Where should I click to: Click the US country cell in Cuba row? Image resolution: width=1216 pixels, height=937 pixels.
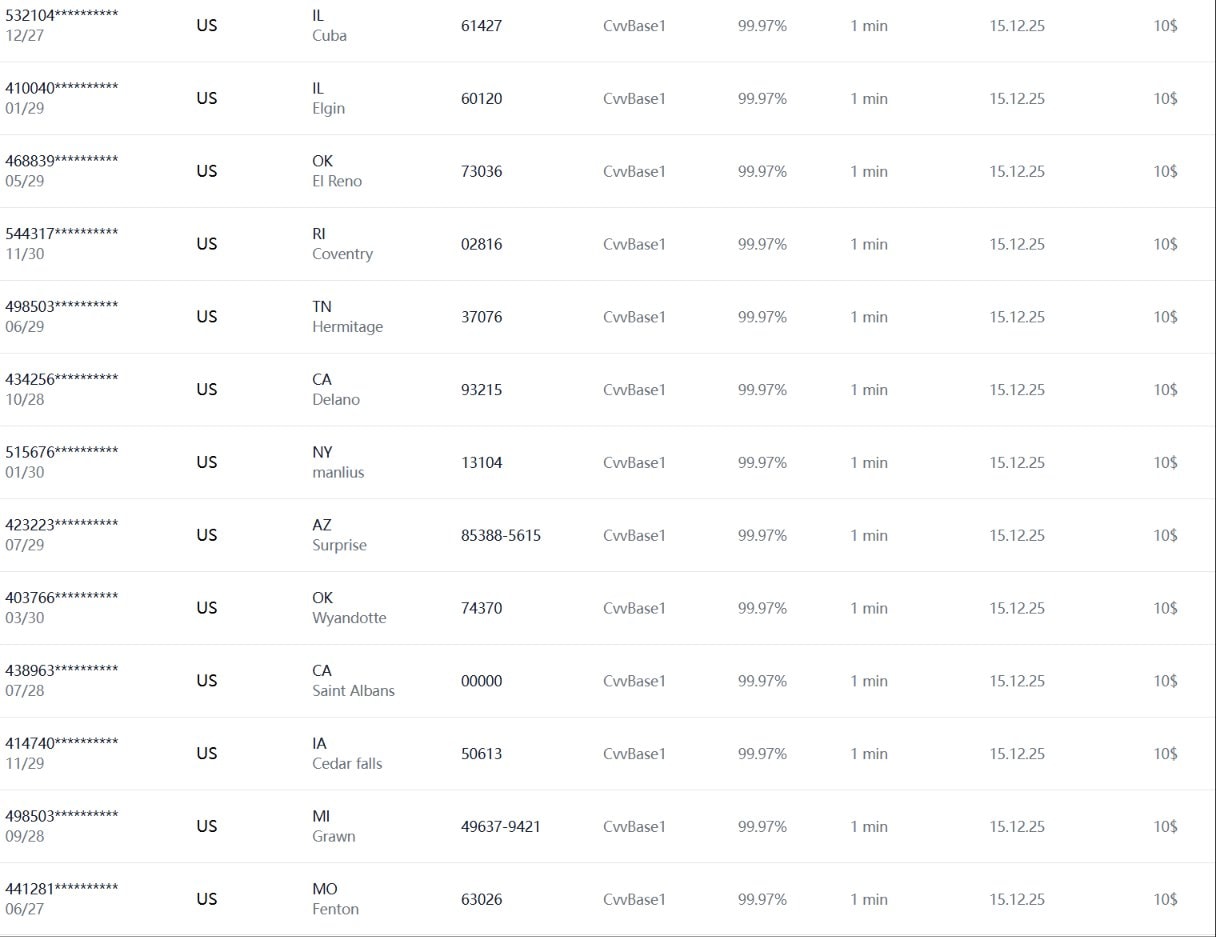tap(206, 25)
